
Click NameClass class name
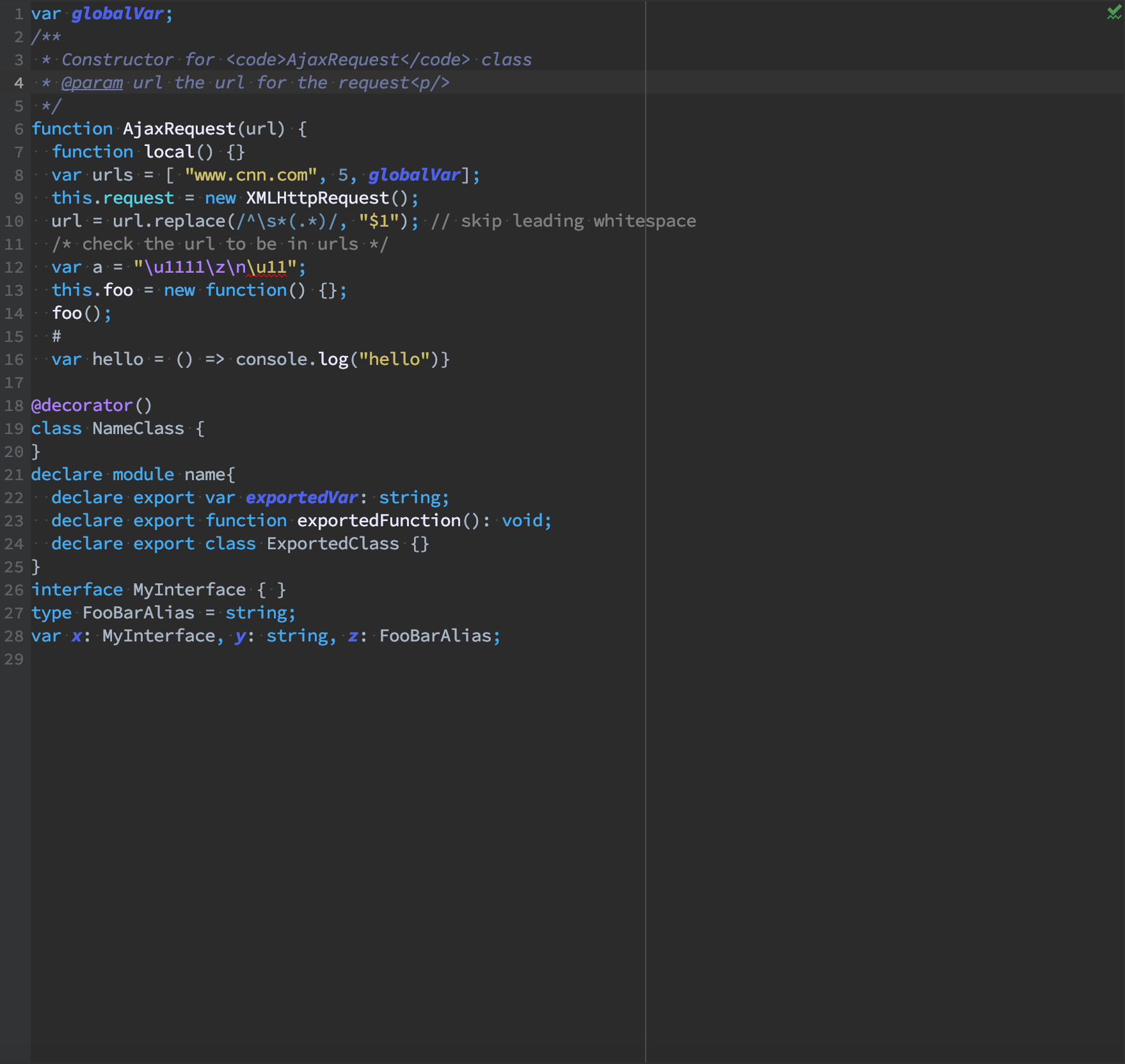(x=138, y=428)
